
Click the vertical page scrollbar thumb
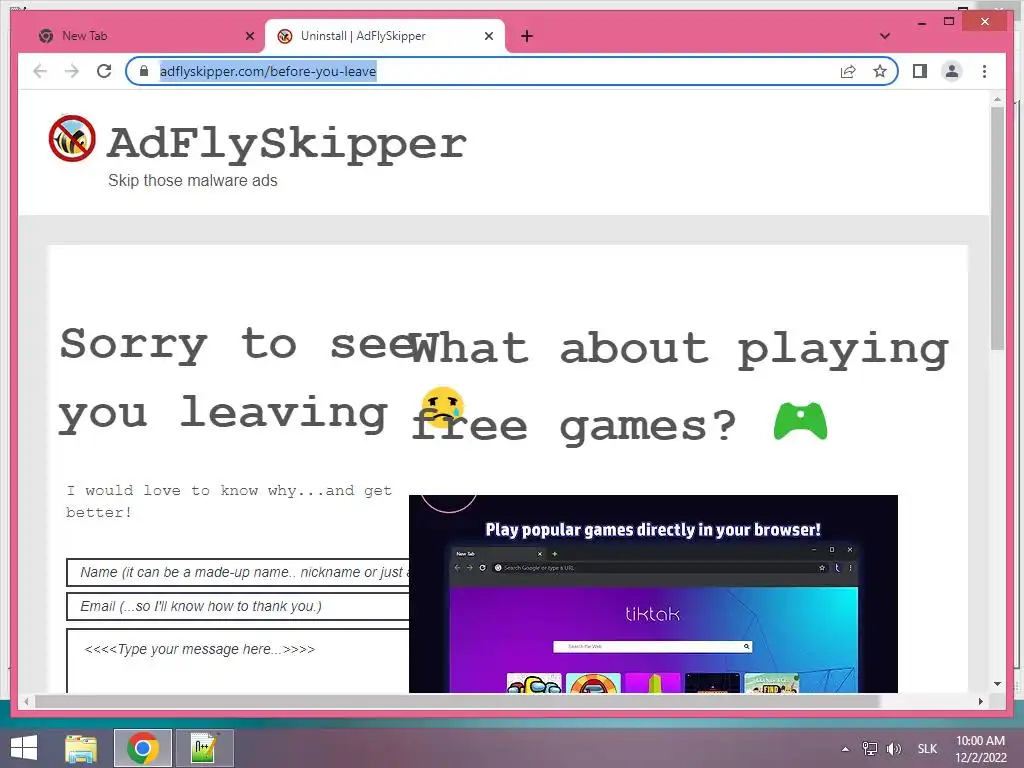pyautogui.click(x=997, y=229)
